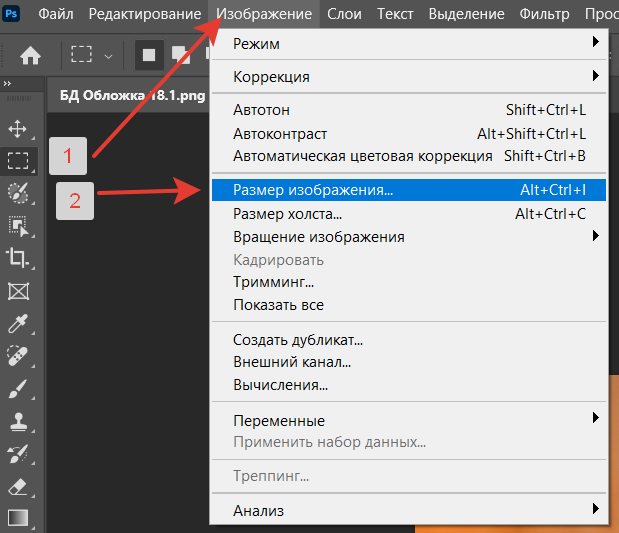The image size is (619, 533).
Task: Select the Clone Stamp tool
Action: coord(18,422)
